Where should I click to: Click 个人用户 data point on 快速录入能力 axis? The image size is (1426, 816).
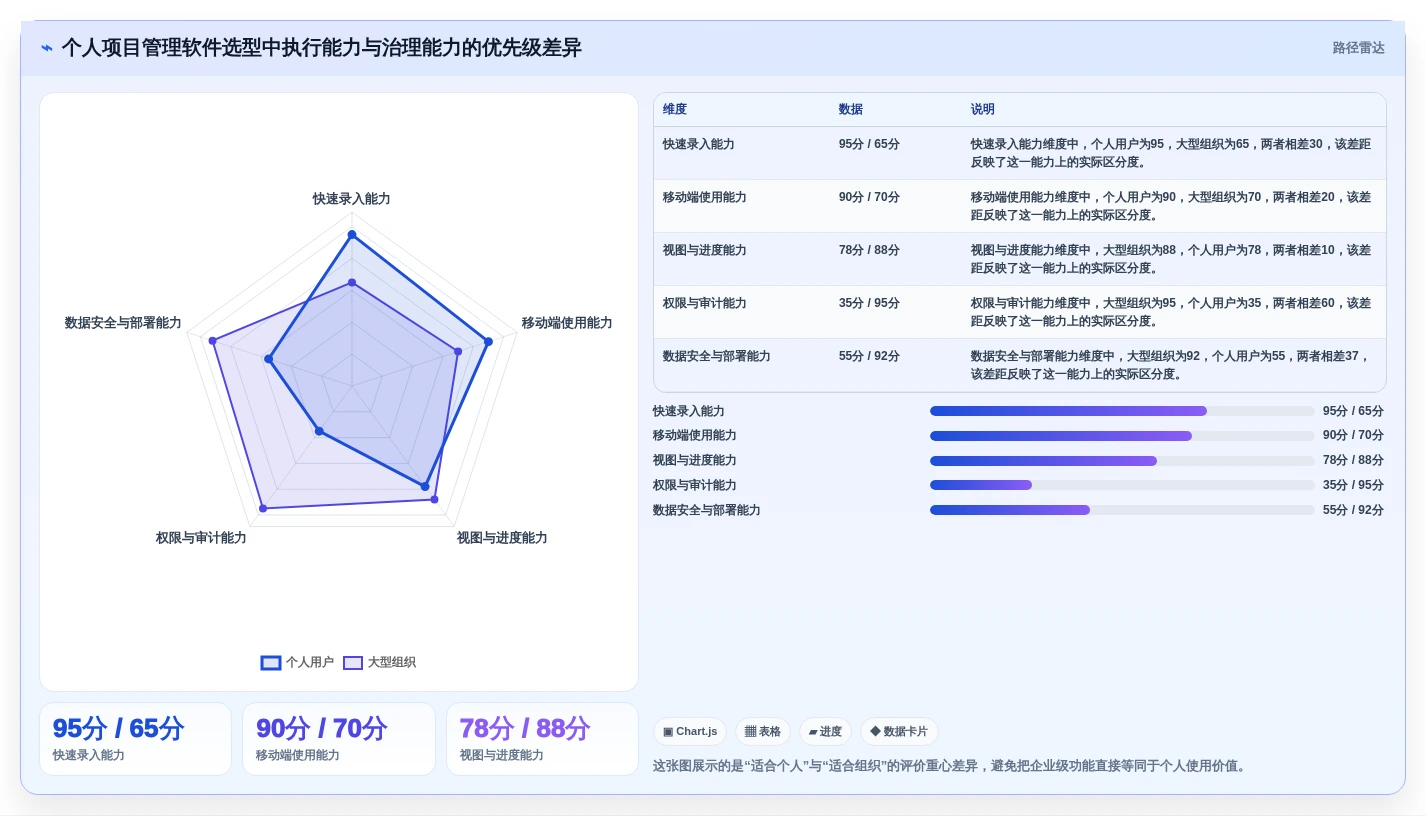point(352,235)
